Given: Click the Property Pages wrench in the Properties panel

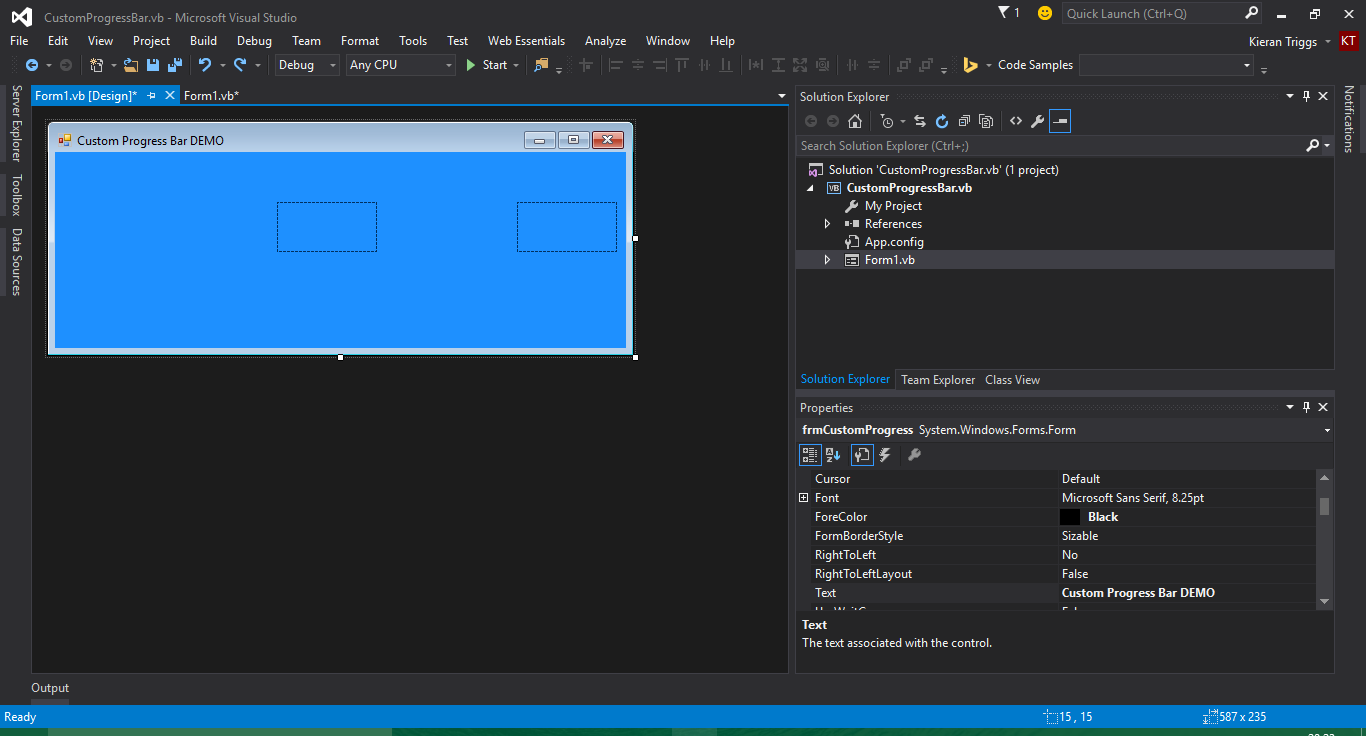Looking at the screenshot, I should (x=914, y=455).
